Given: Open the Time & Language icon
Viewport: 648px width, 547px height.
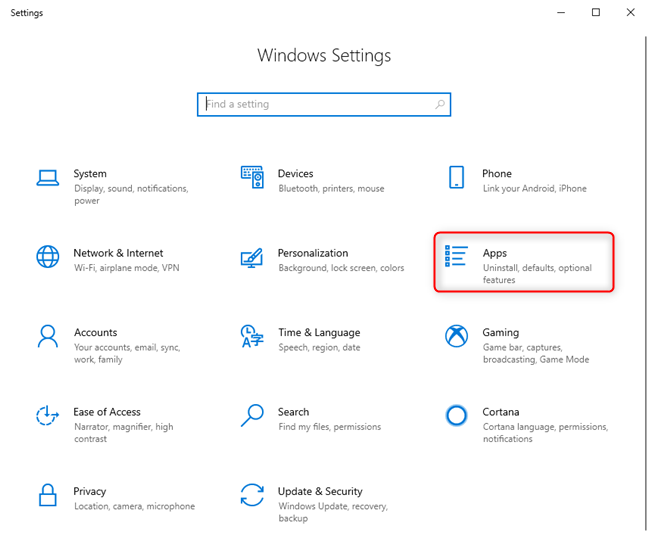Looking at the screenshot, I should [252, 336].
